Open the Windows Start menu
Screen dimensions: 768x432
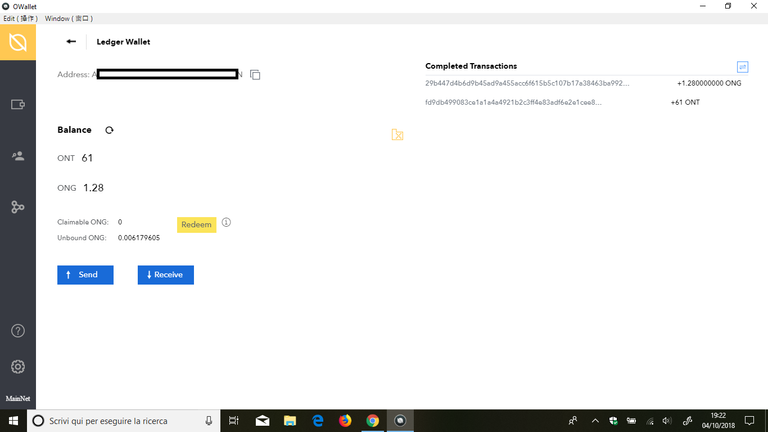13,421
